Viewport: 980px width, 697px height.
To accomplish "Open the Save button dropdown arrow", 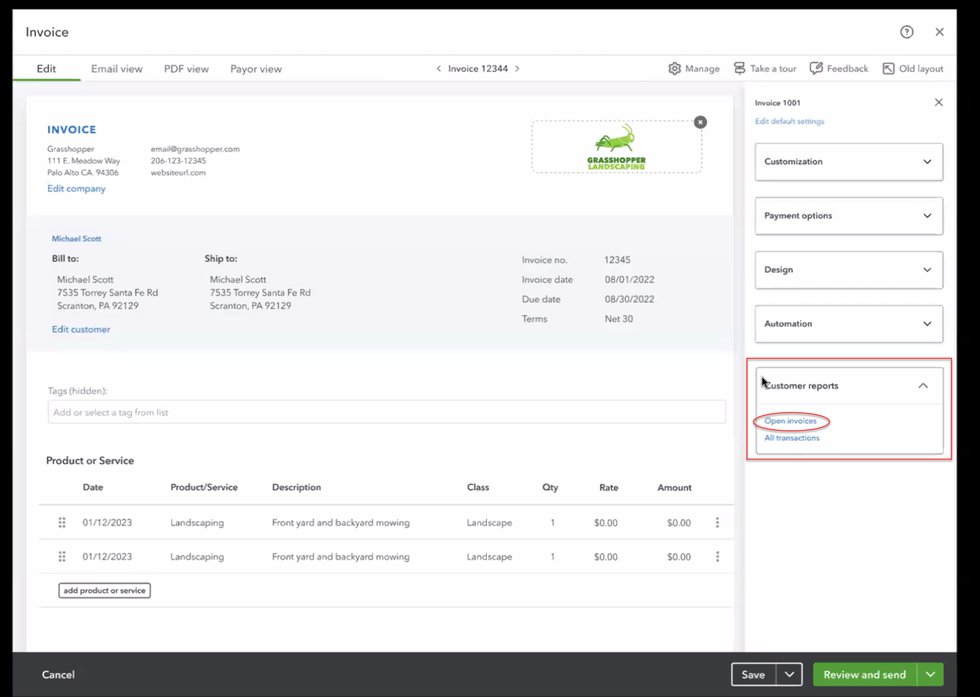I will tap(790, 675).
